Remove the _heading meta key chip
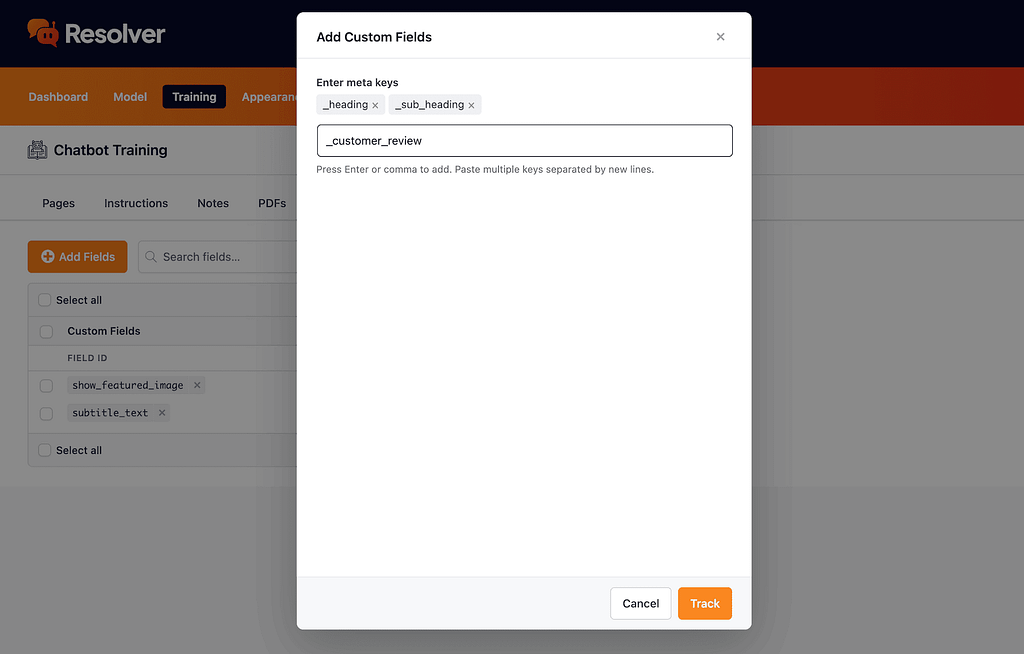 (x=376, y=105)
